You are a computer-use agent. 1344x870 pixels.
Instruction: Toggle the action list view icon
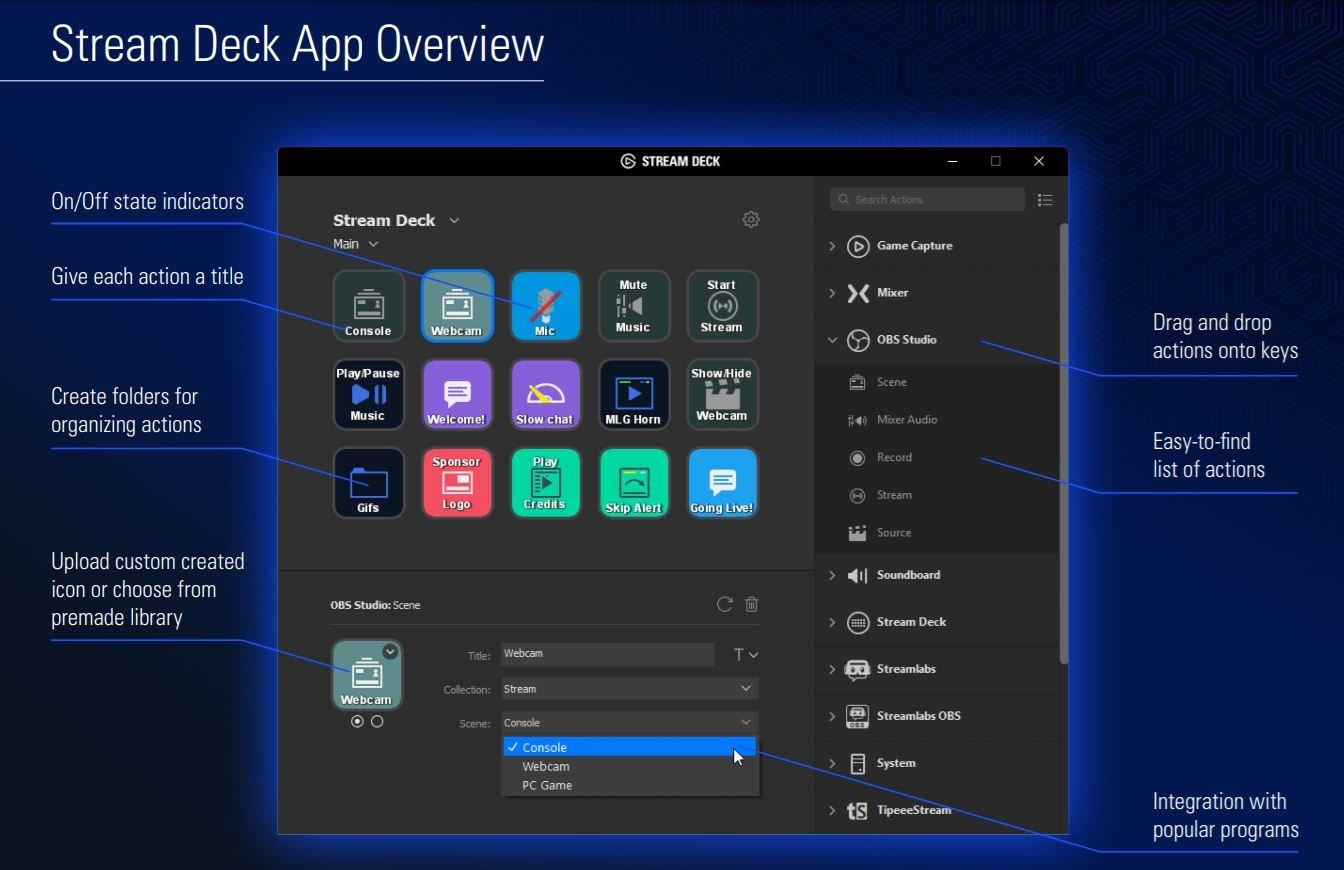tap(1045, 200)
